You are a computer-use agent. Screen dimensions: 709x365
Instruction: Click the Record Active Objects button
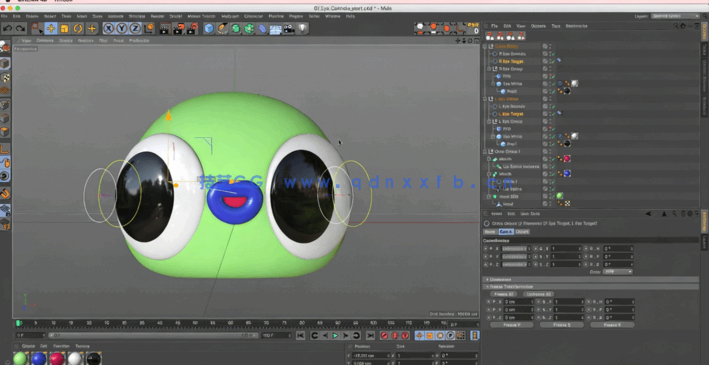click(x=384, y=335)
